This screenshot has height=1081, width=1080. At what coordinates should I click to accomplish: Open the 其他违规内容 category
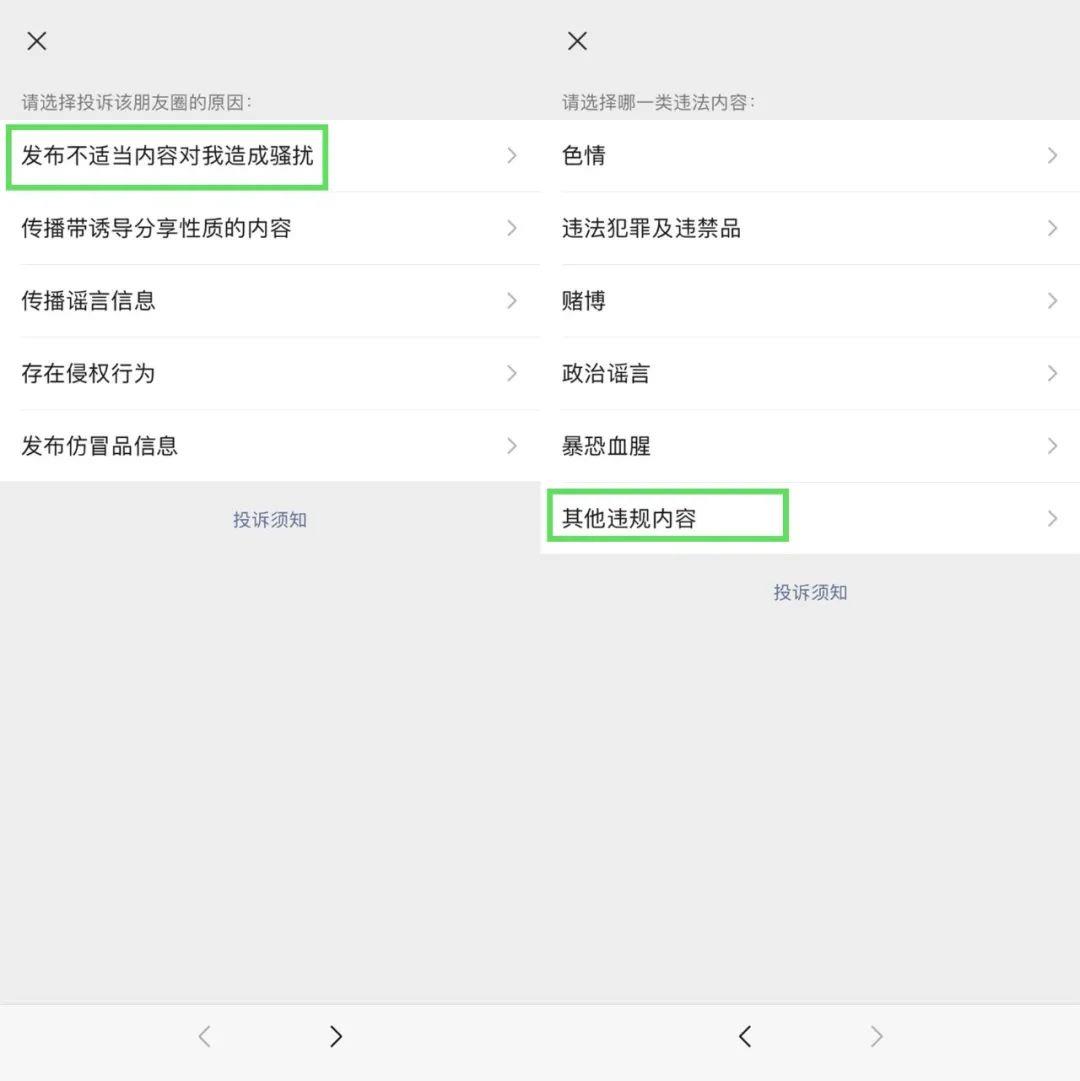630,518
